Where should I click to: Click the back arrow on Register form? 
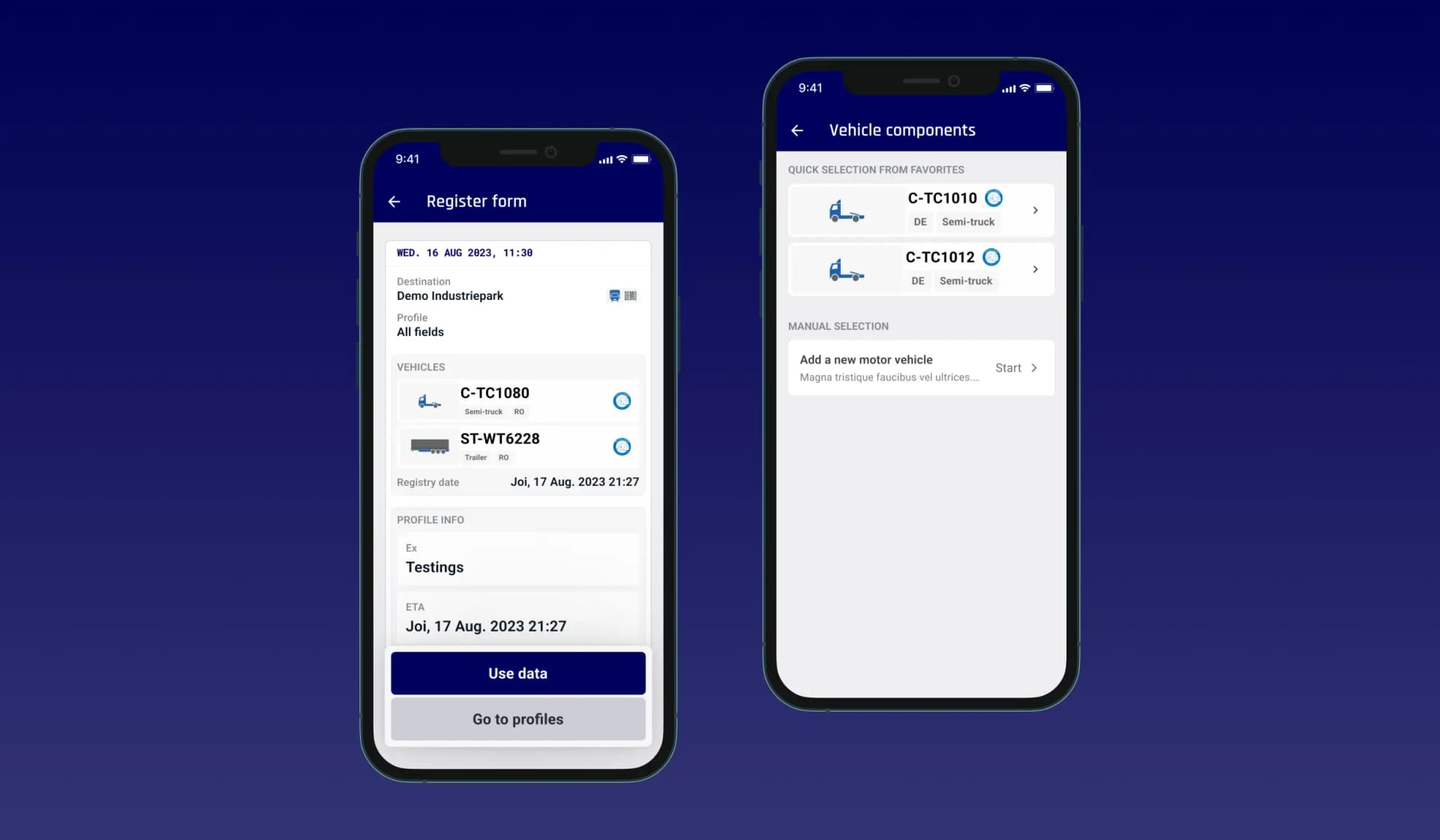(394, 201)
